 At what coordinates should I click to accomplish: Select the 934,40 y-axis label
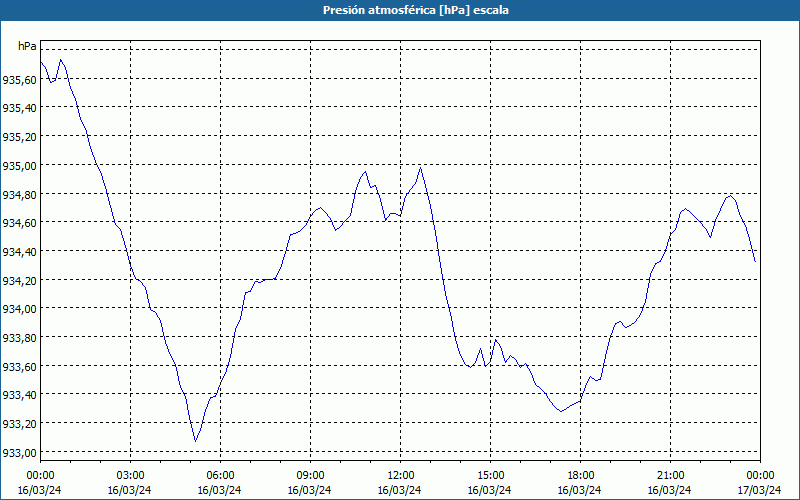click(20, 252)
